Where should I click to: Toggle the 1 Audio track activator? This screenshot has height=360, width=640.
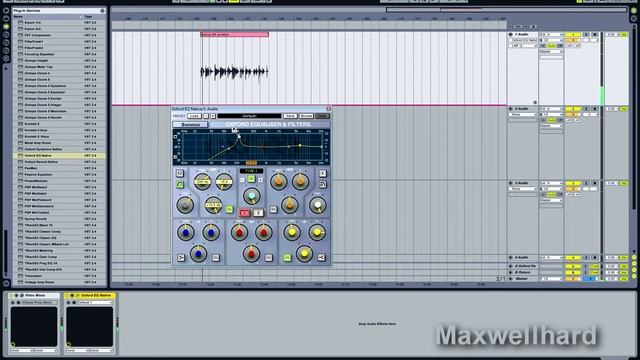[573, 35]
